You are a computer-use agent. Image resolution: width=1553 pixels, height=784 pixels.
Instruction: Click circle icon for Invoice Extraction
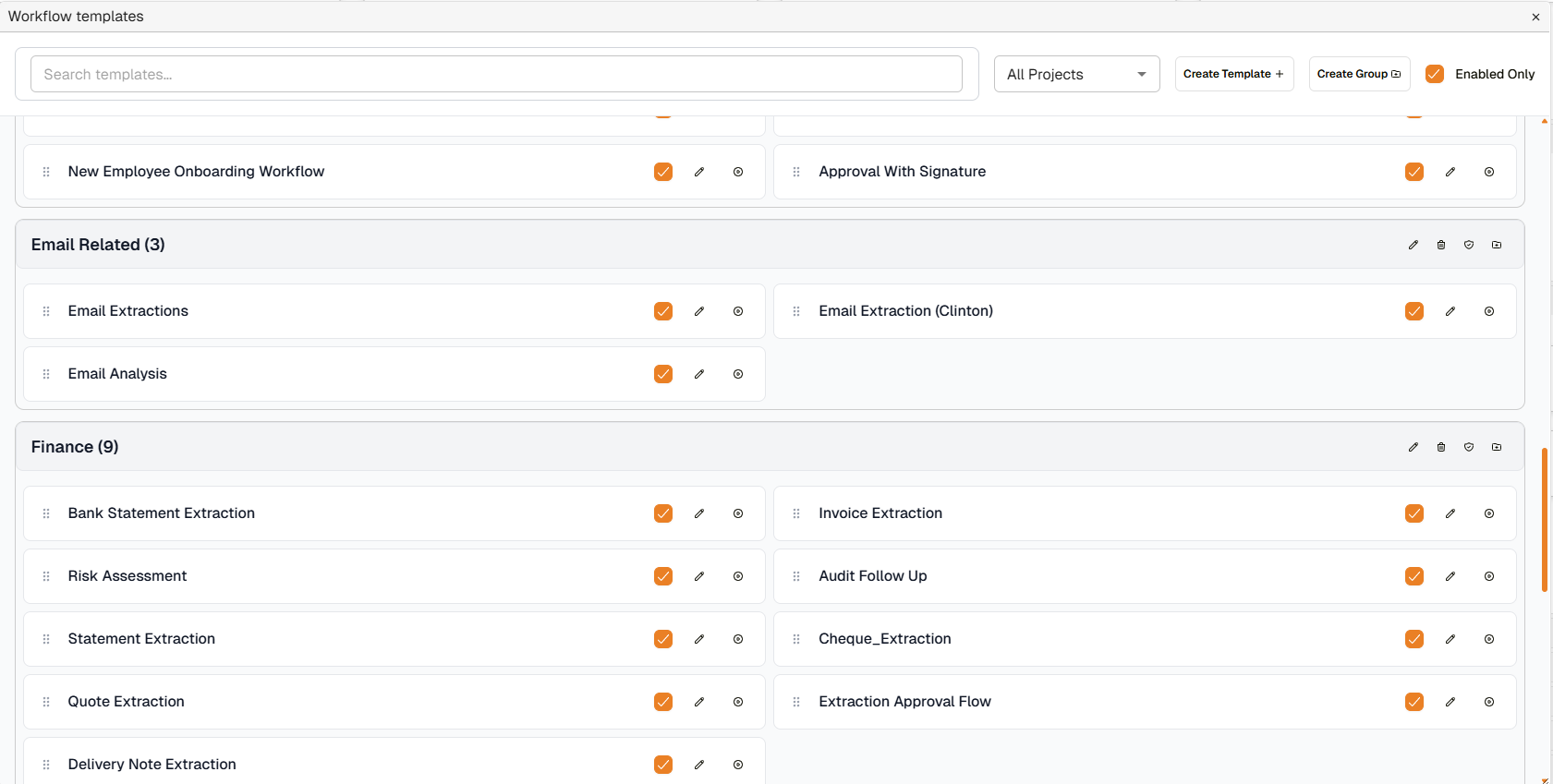click(x=1489, y=513)
